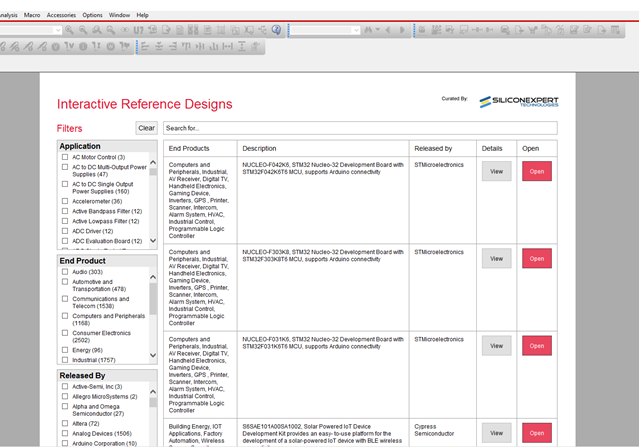Image resolution: width=639 pixels, height=447 pixels.
Task: Check the Audio (303) end product
Action: coord(65,271)
